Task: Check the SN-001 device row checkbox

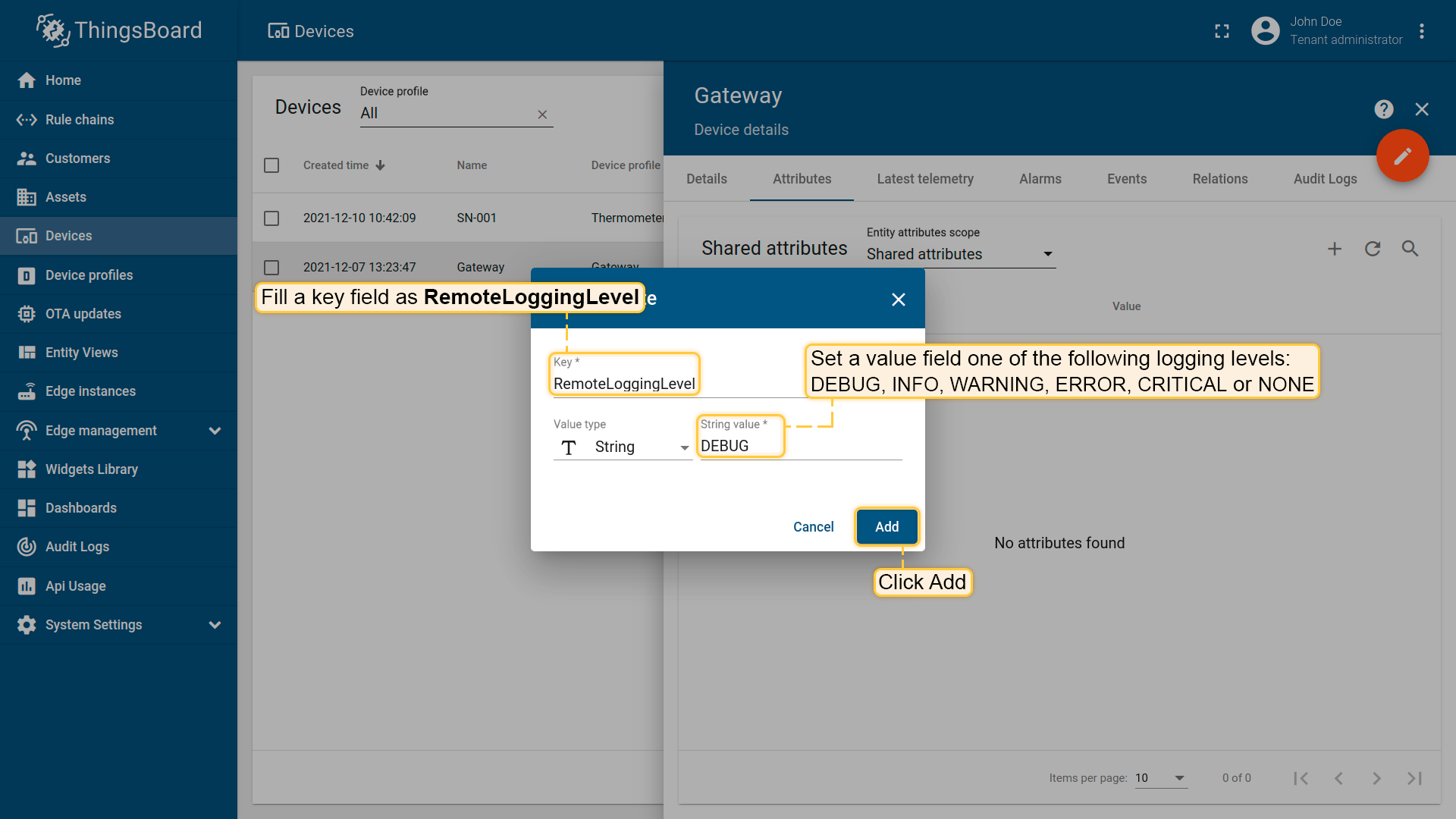Action: (x=271, y=218)
